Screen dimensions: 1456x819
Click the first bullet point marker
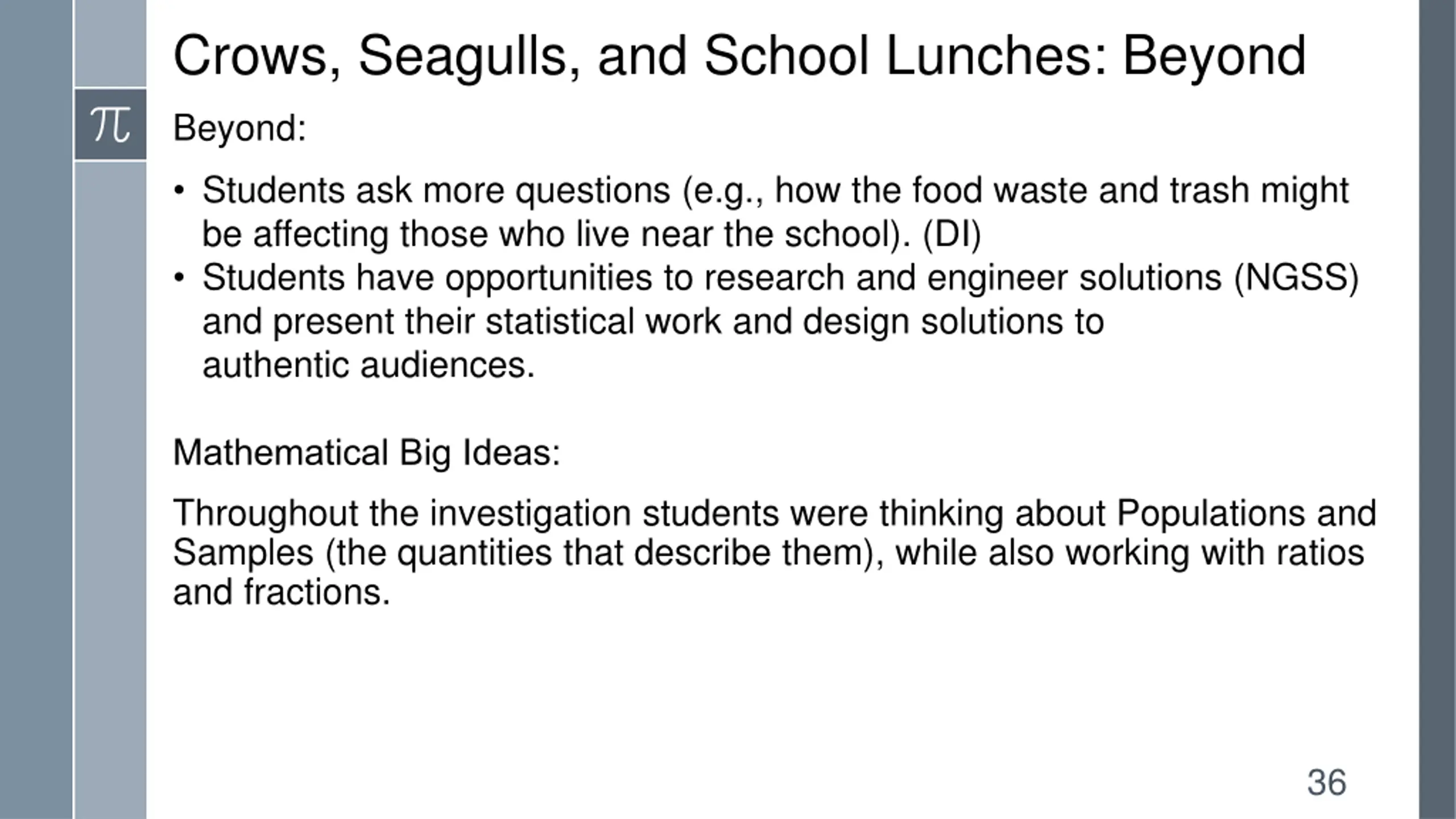point(180,191)
